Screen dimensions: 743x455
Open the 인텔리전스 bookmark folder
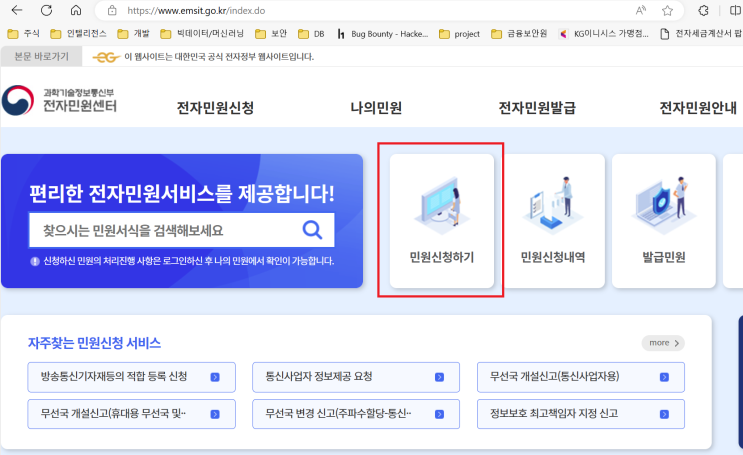[x=79, y=34]
